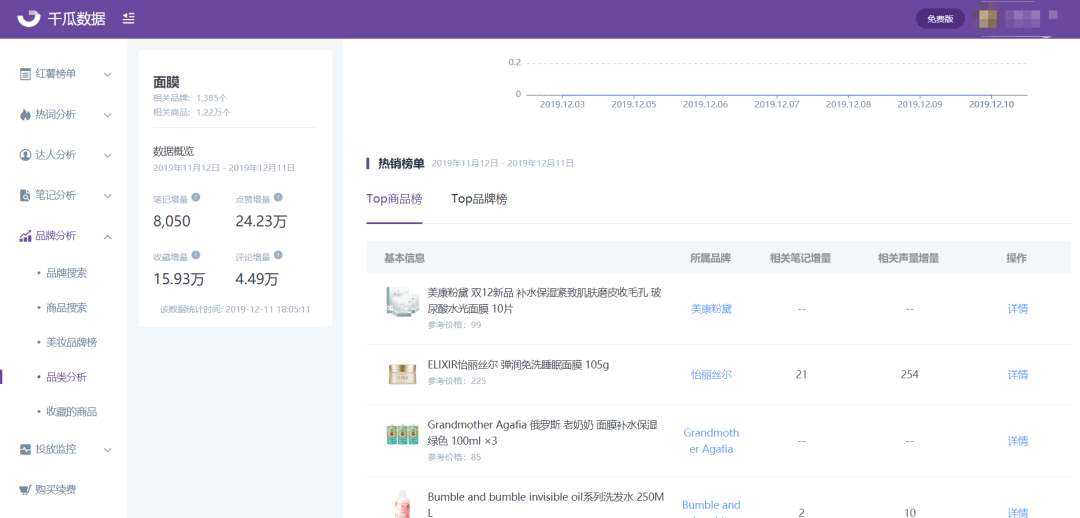Click the 热销榜单 section heading
This screenshot has height=518, width=1080.
point(401,163)
